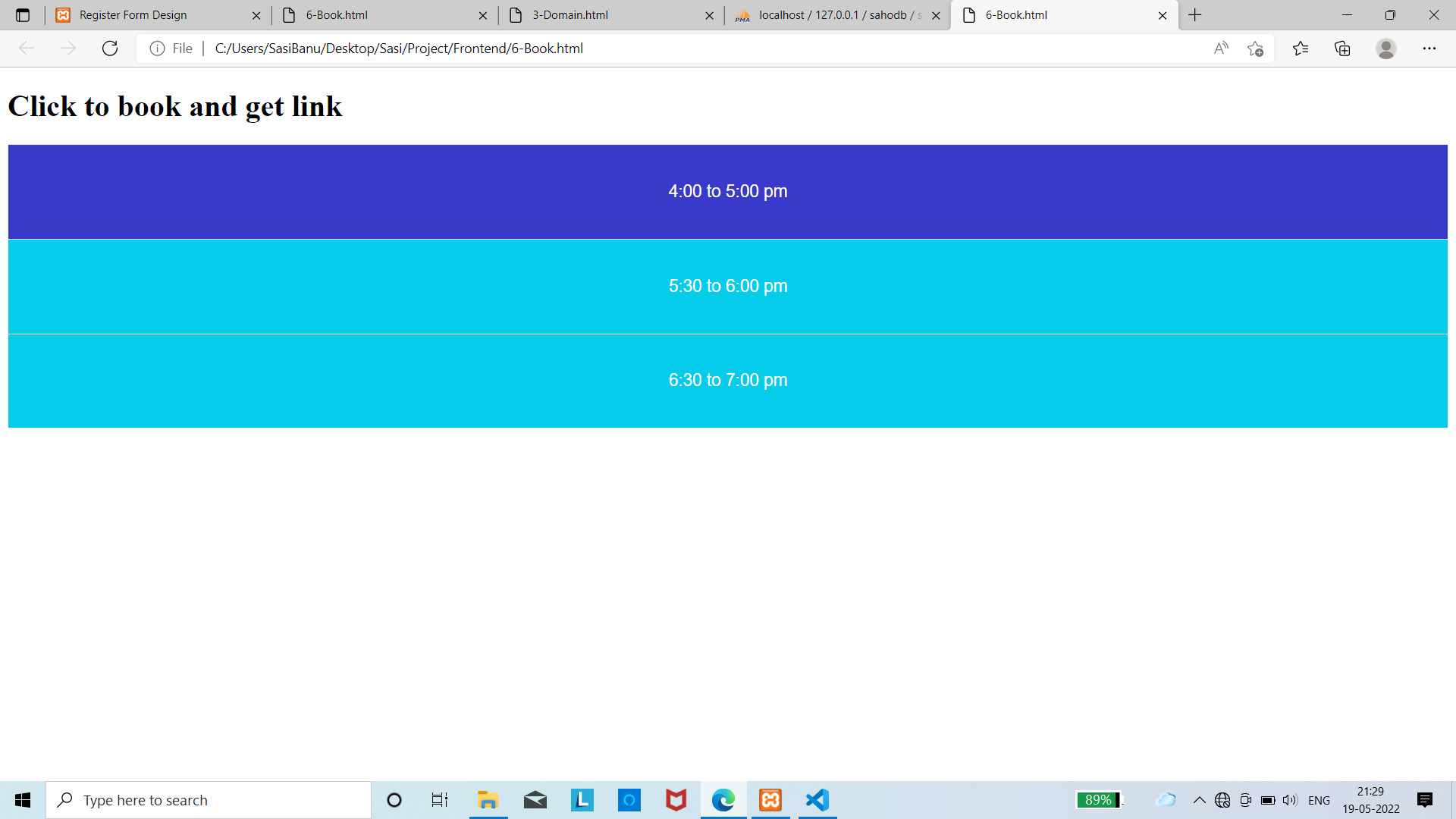The image size is (1456, 819).
Task: Book the 4:00 to 5:00 pm slot
Action: (x=727, y=191)
